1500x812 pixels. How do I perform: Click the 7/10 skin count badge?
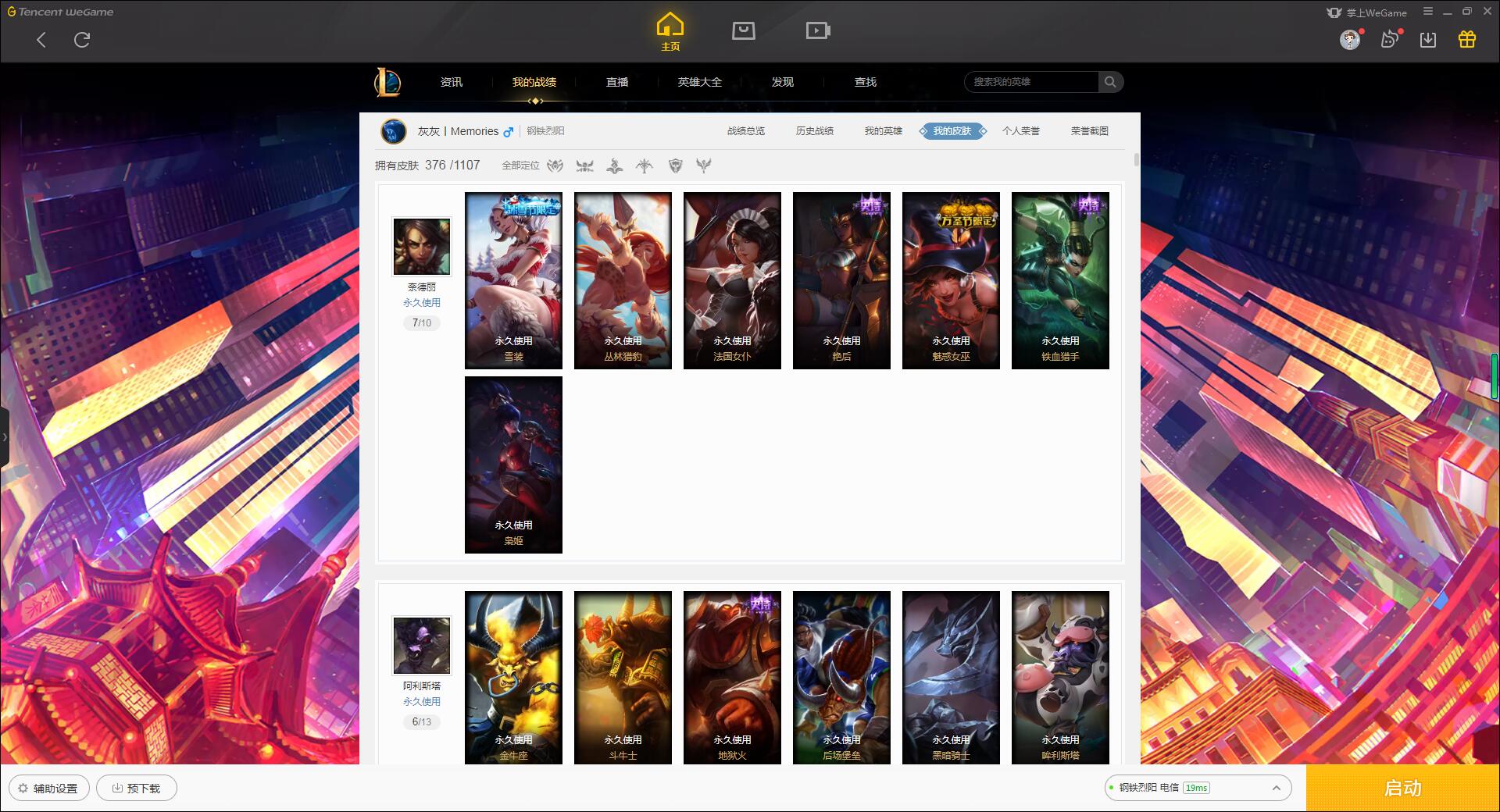coord(422,322)
